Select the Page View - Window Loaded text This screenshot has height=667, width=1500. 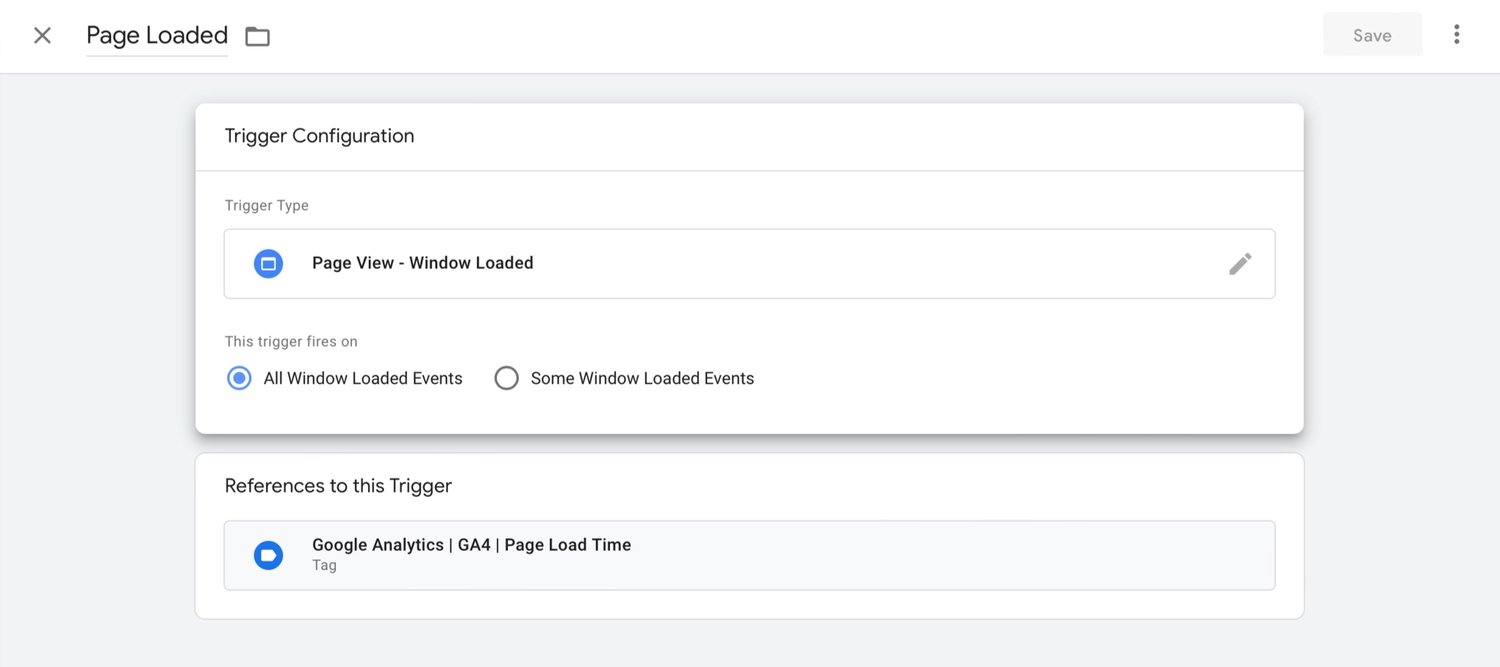(x=422, y=263)
